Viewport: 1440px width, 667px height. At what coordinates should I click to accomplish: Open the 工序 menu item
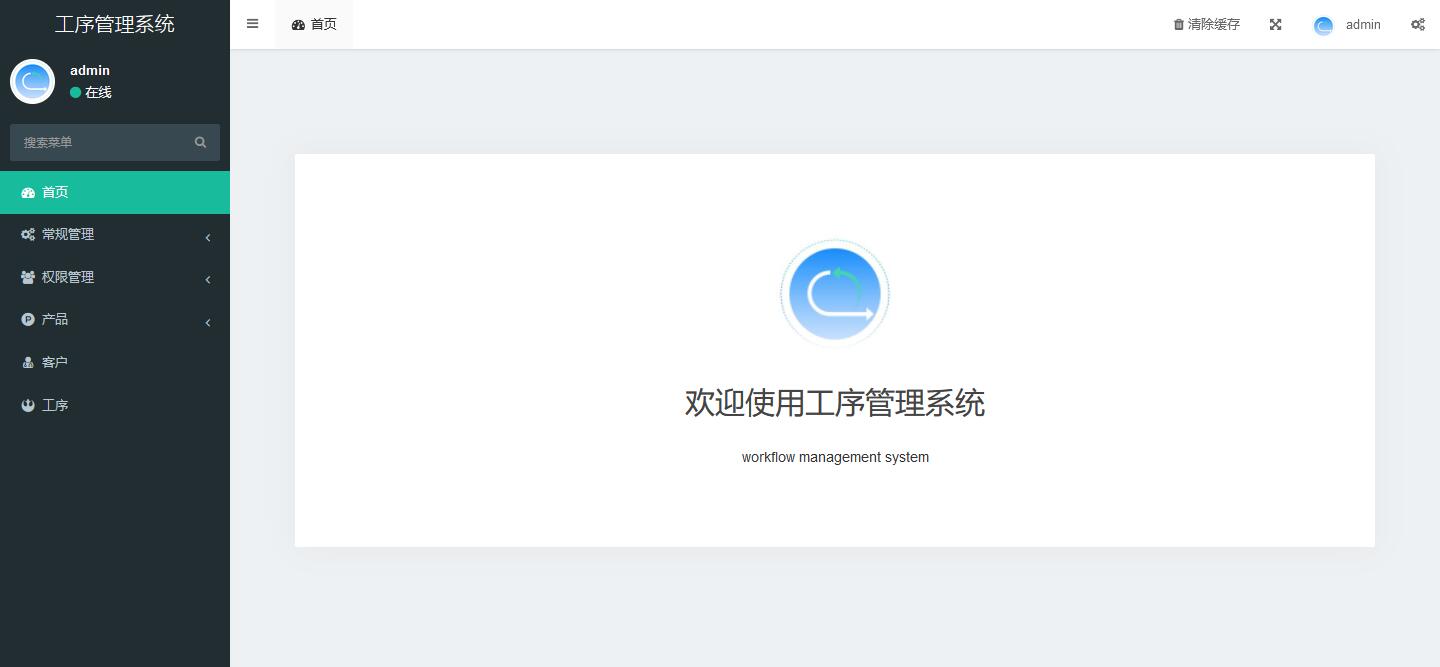click(115, 405)
